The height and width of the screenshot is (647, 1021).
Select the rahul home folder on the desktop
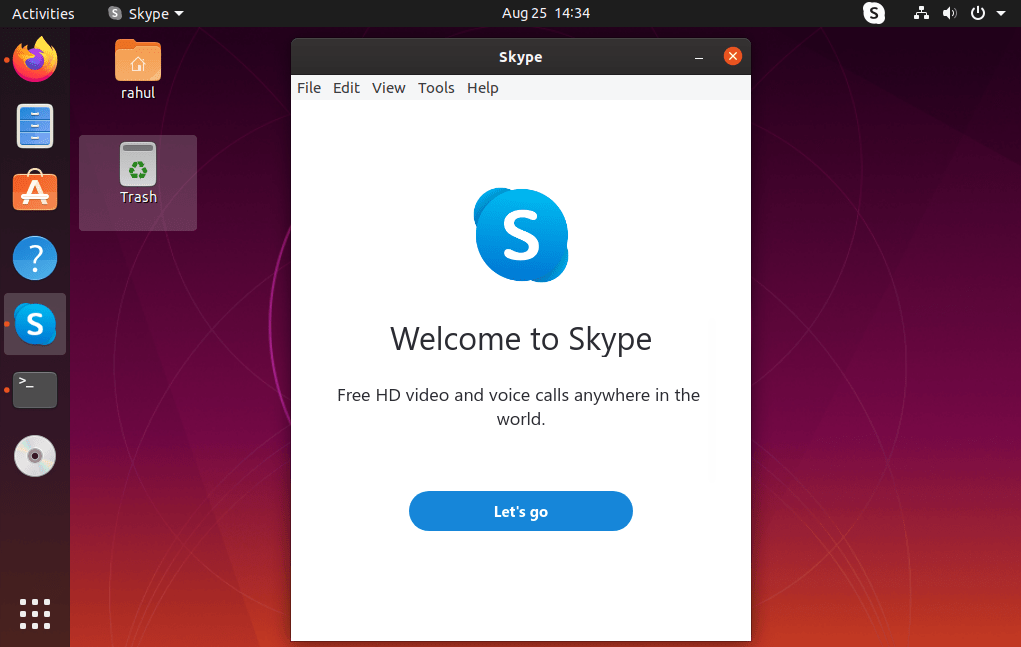point(138,69)
